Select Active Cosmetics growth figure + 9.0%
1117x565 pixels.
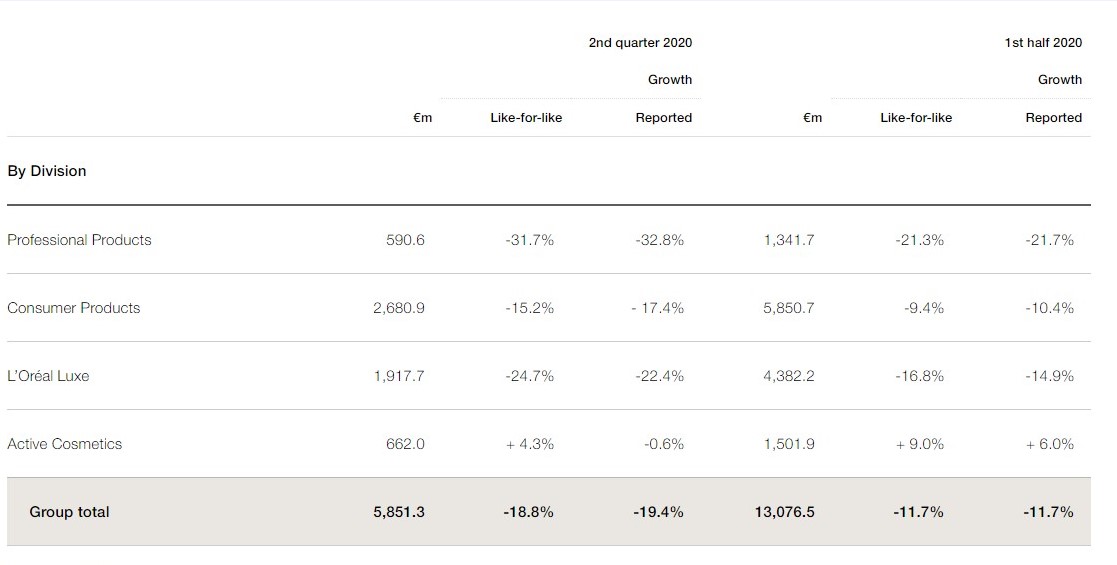919,444
